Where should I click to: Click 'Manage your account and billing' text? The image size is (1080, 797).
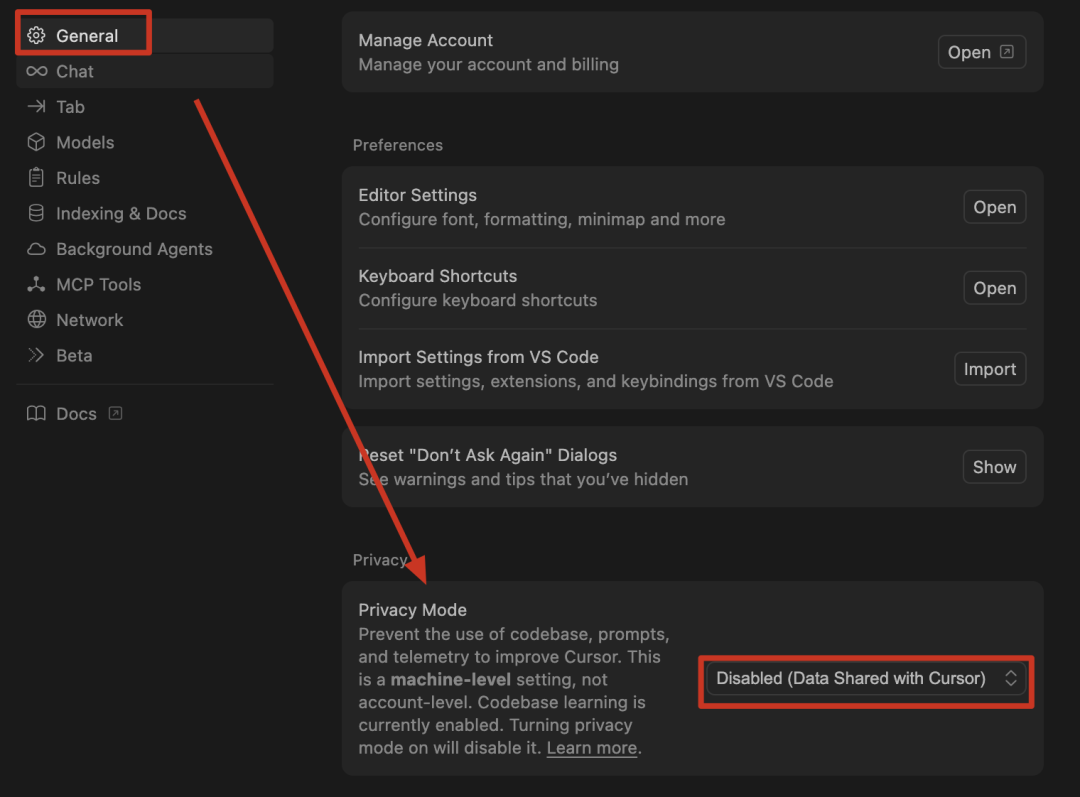[488, 64]
